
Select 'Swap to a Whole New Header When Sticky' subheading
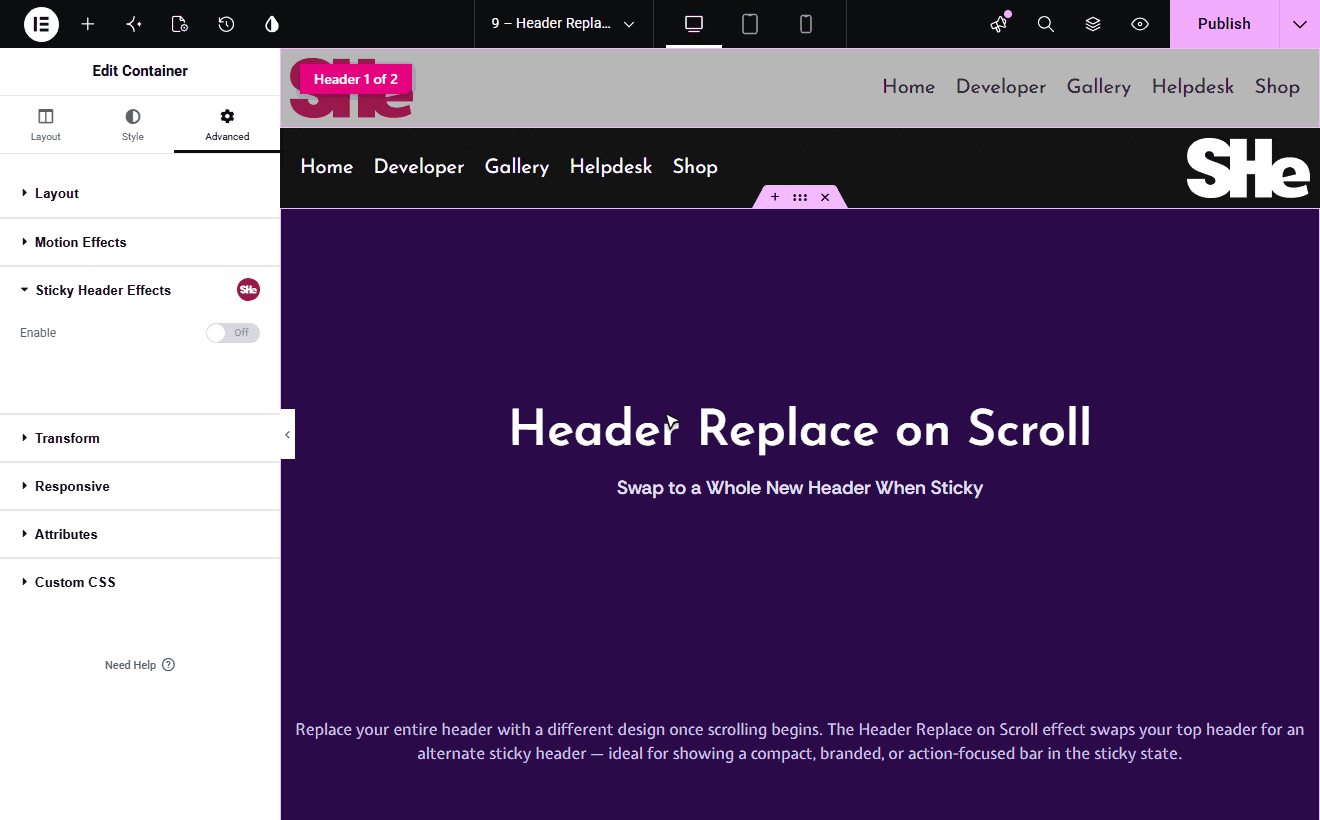point(800,488)
